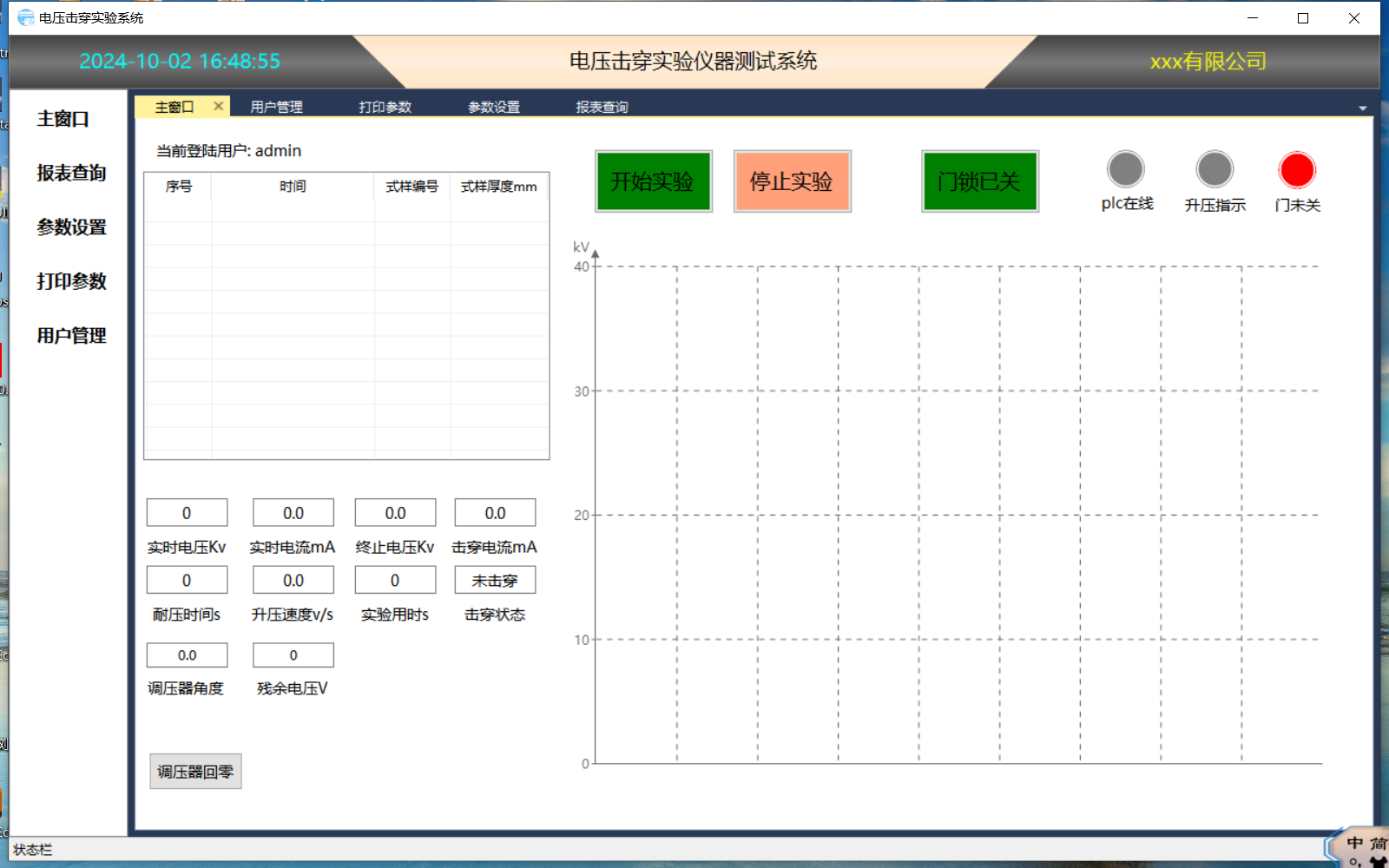
Task: Click the 实验用时 value field
Action: click(x=395, y=580)
